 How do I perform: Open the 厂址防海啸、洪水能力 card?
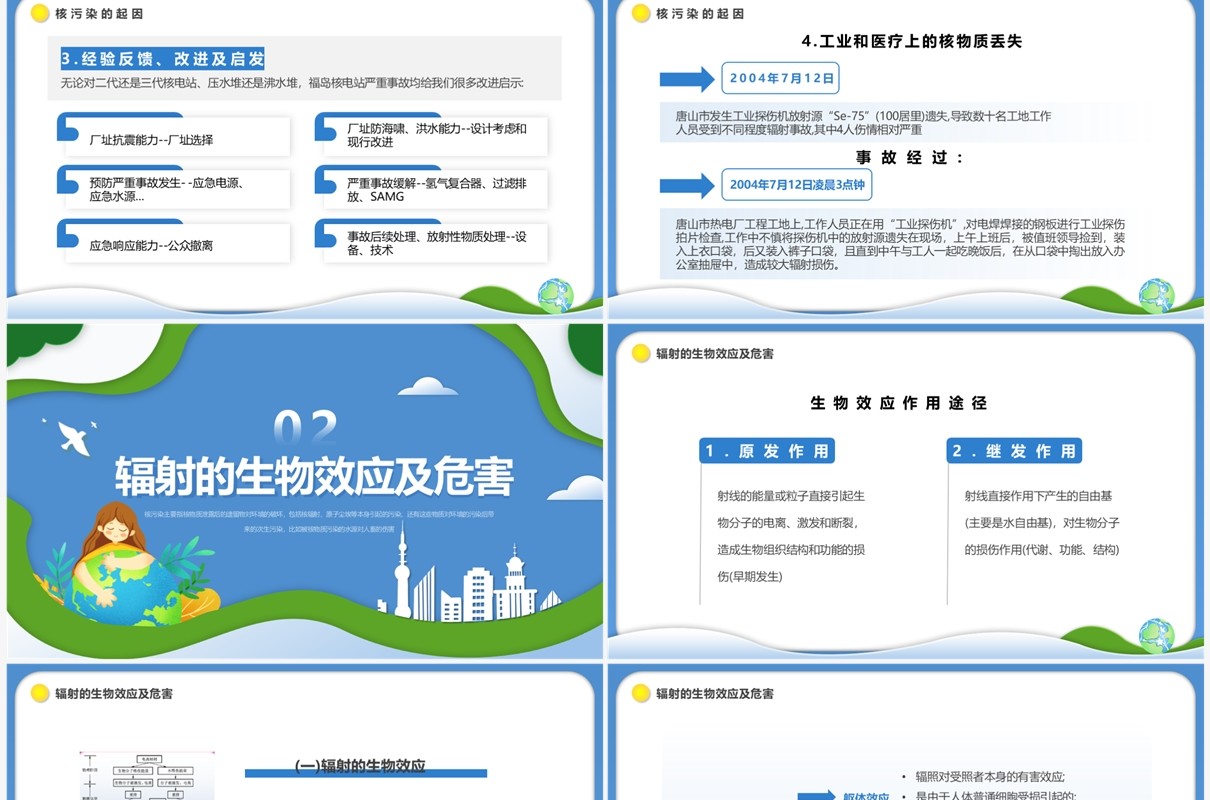(x=436, y=135)
